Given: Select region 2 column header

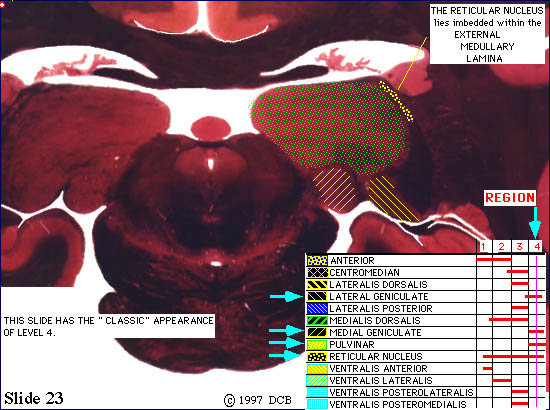Looking at the screenshot, I should (x=502, y=247).
